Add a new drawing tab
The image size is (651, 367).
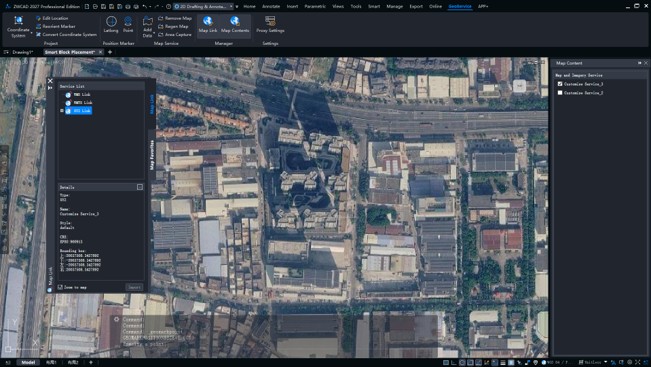110,52
